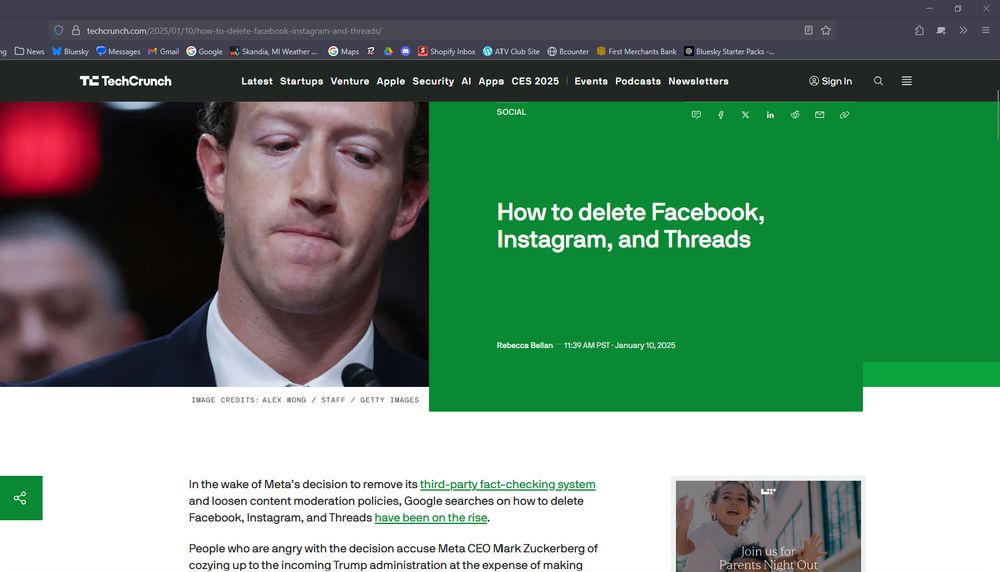Expand more toolbar tools chevron
Image resolution: width=1000 pixels, height=572 pixels.
[963, 30]
